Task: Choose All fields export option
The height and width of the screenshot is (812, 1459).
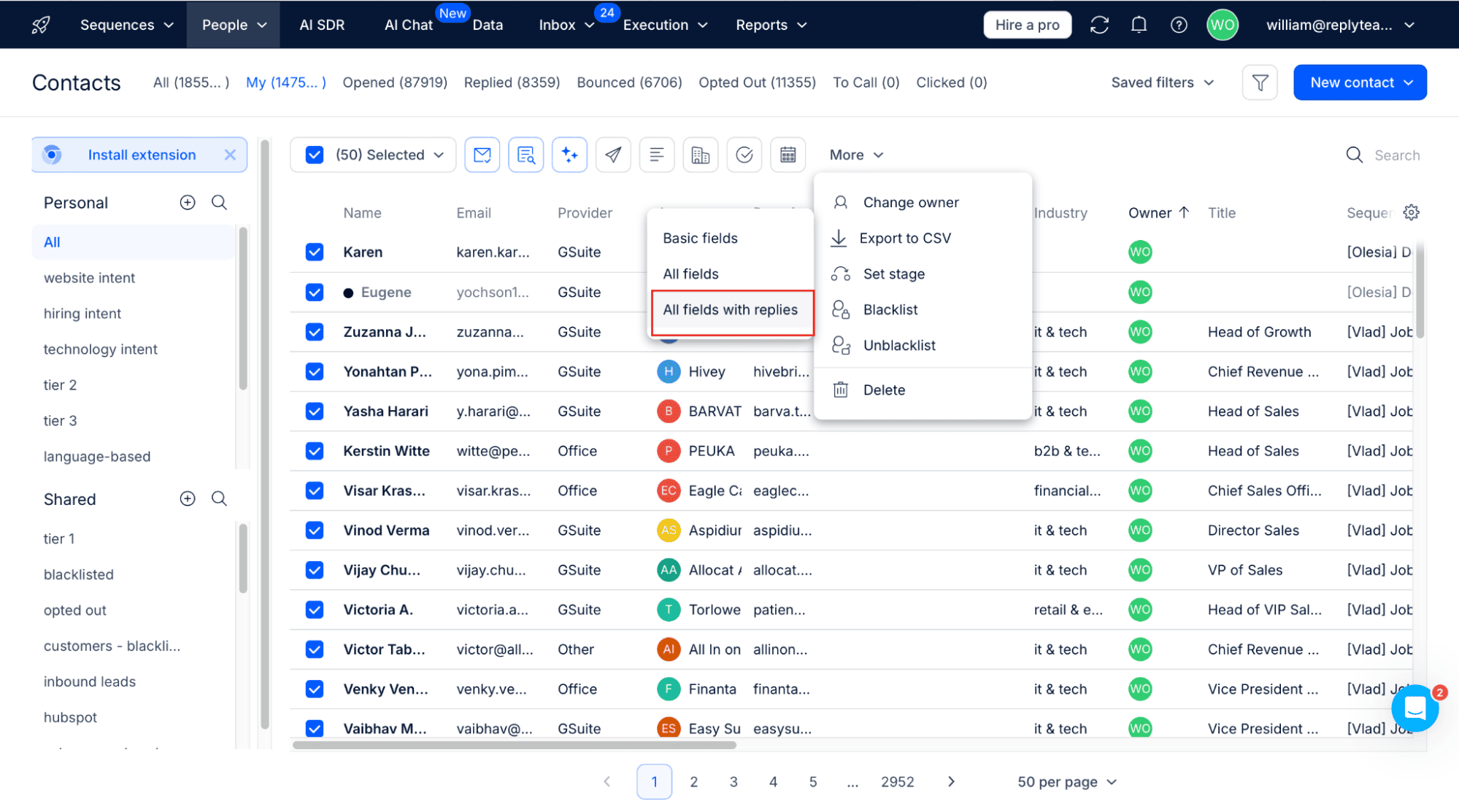Action: pyautogui.click(x=690, y=274)
